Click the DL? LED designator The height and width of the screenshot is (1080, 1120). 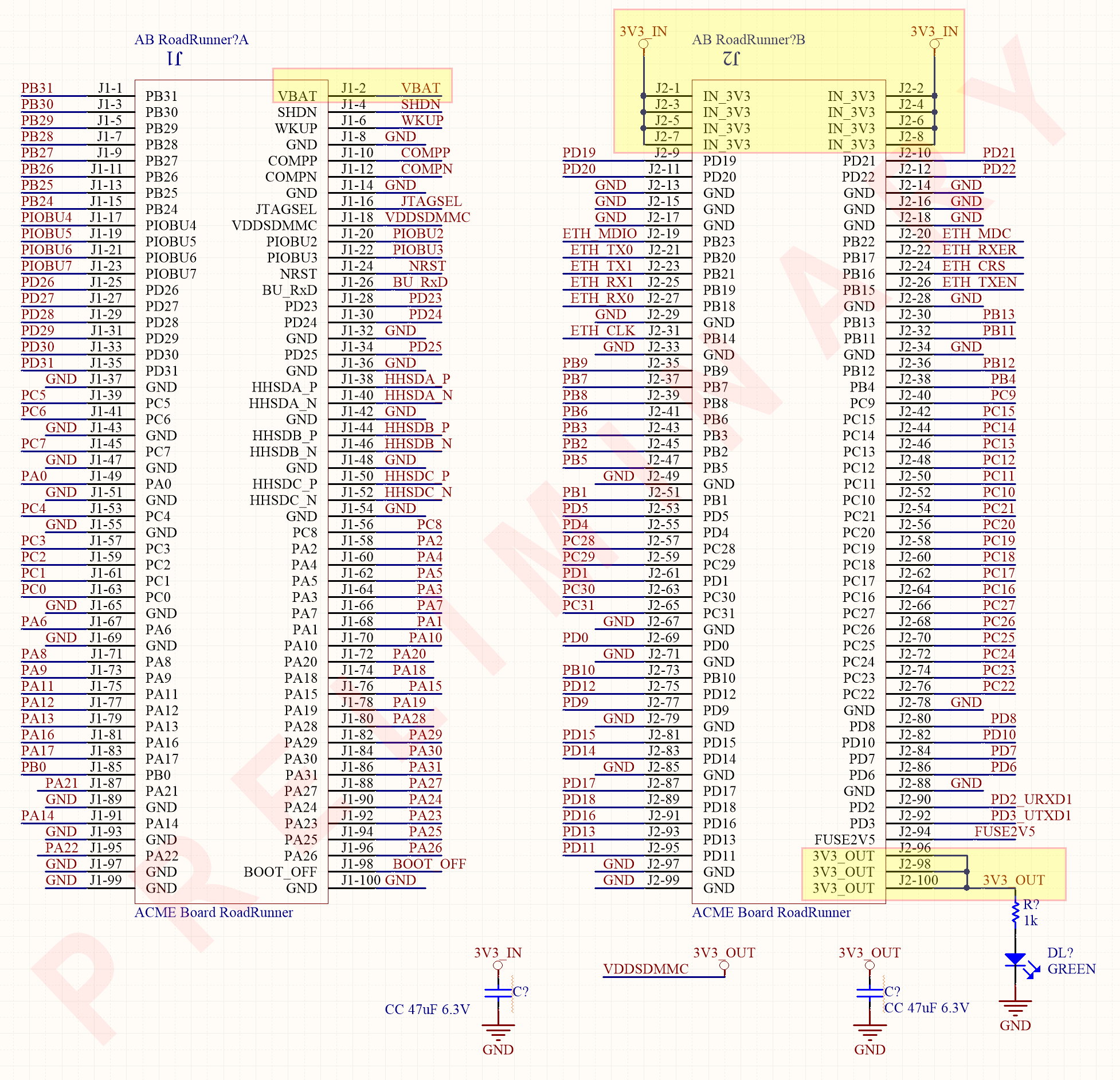point(1060,952)
